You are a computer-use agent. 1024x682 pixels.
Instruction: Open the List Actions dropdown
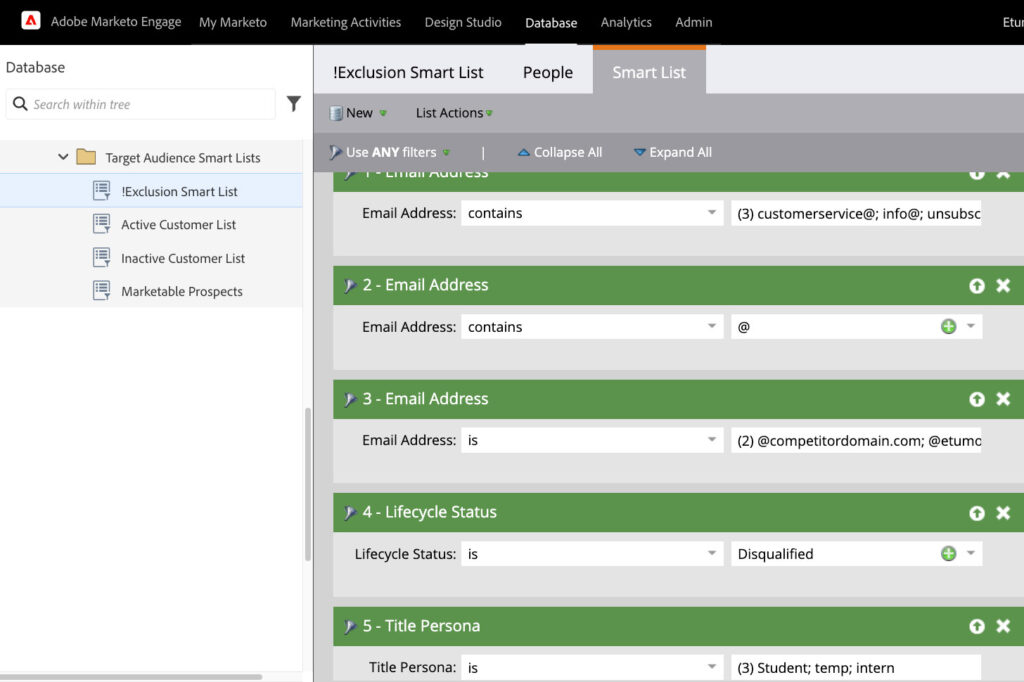[x=453, y=112]
